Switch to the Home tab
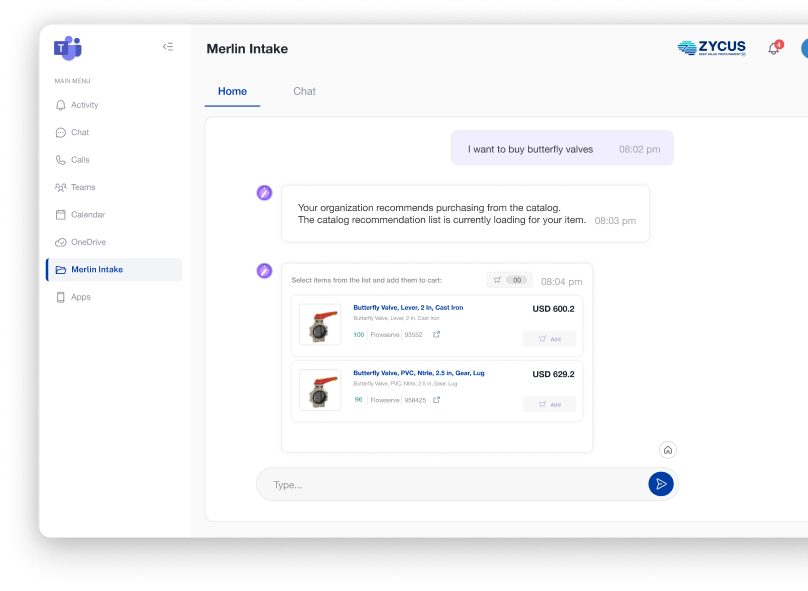This screenshot has height=591, width=808. click(x=232, y=91)
